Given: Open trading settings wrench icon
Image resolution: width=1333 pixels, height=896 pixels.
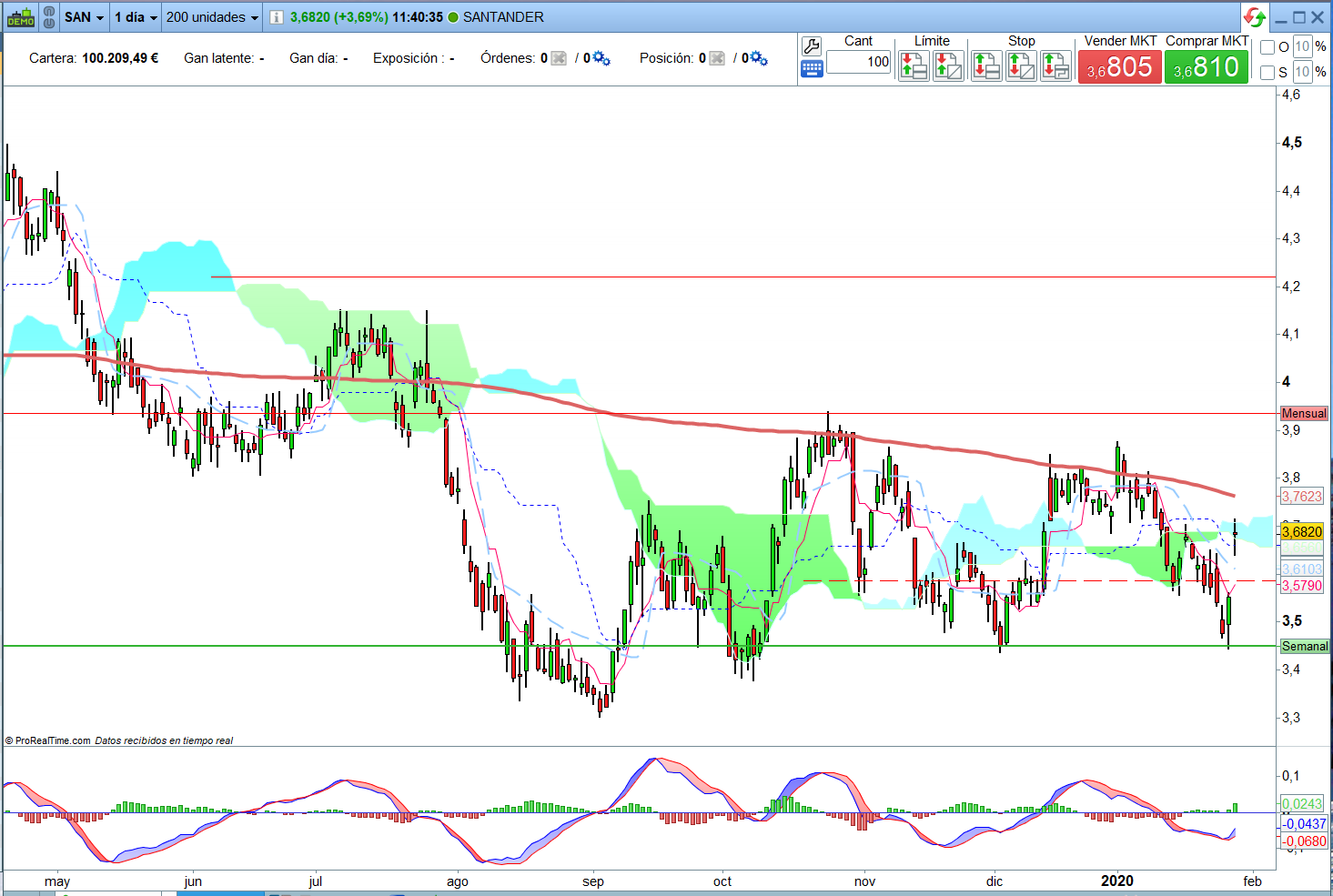Looking at the screenshot, I should [x=812, y=45].
